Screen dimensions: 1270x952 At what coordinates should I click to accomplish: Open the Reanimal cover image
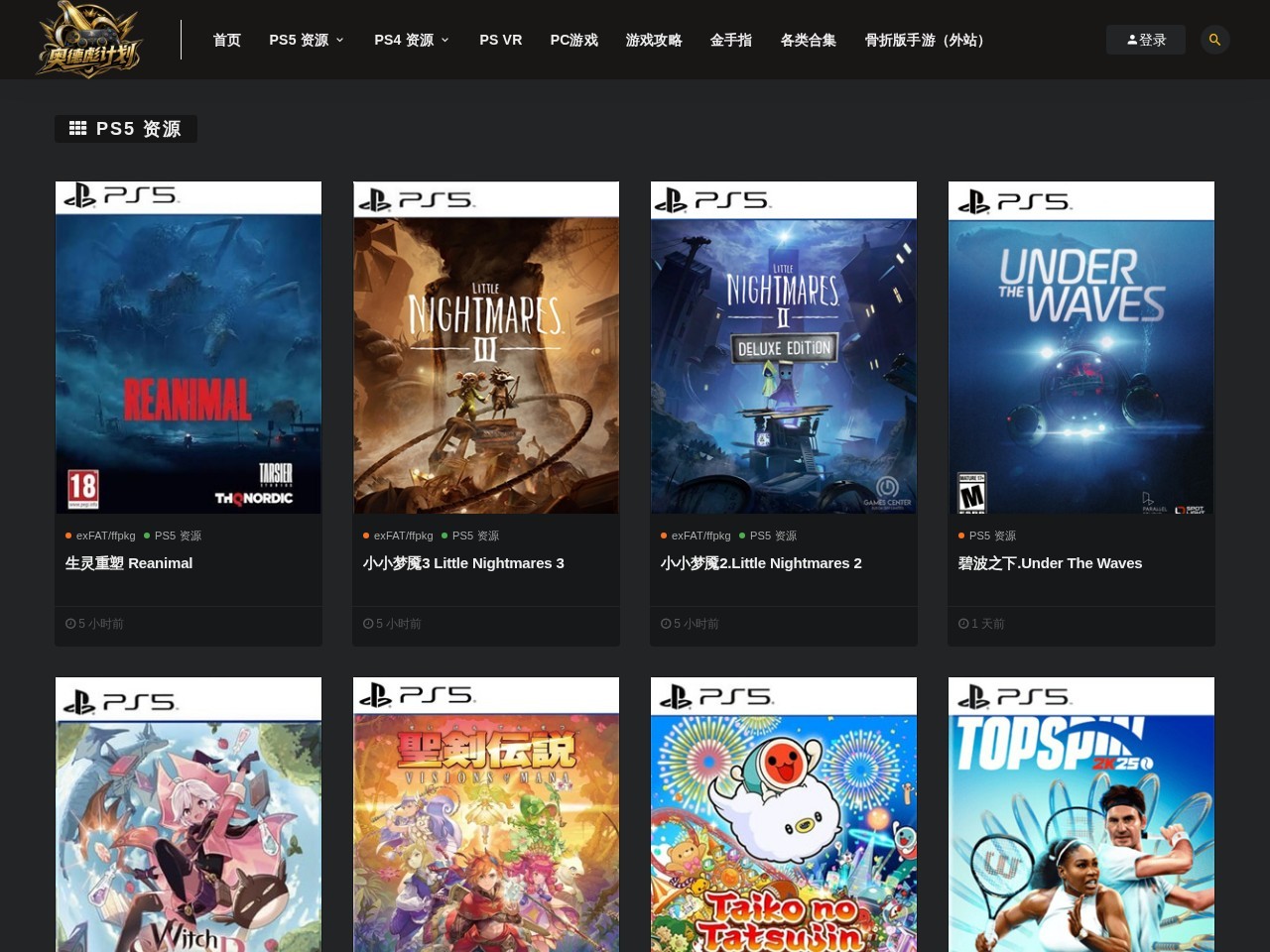[x=189, y=347]
